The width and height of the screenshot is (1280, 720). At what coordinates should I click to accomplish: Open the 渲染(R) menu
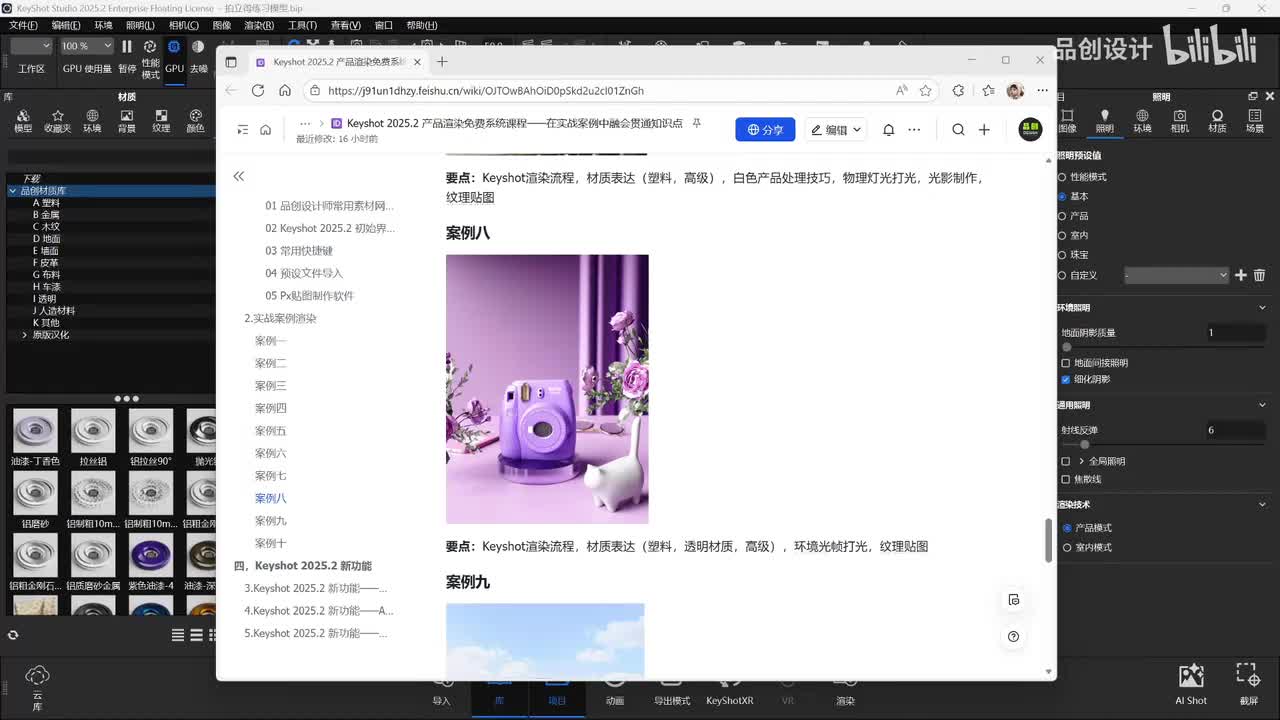coord(259,25)
